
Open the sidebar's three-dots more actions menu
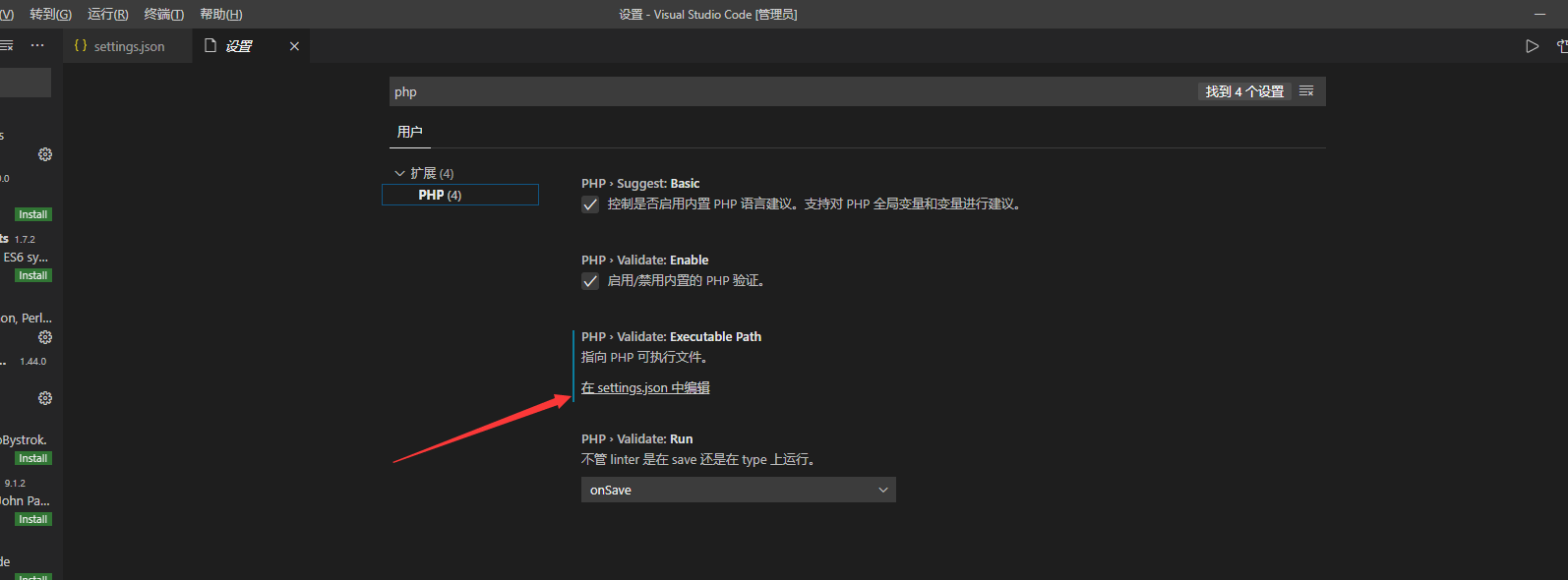(x=37, y=46)
